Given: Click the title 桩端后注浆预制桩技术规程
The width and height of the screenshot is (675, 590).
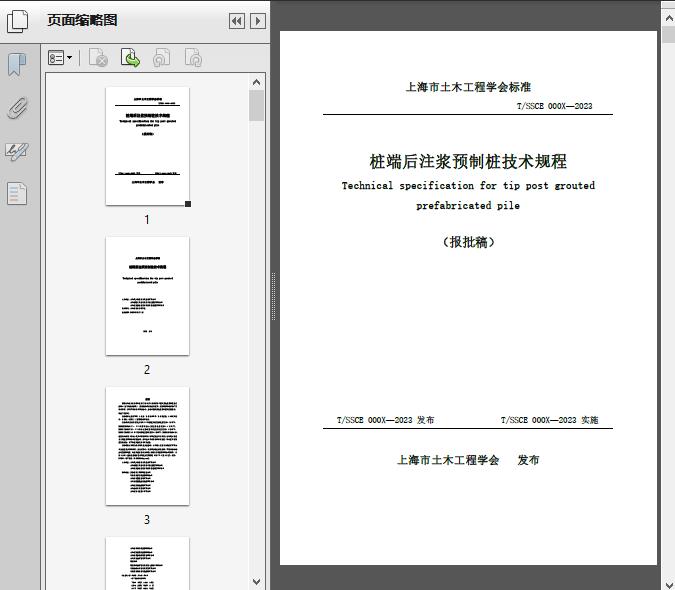Looking at the screenshot, I should [468, 162].
